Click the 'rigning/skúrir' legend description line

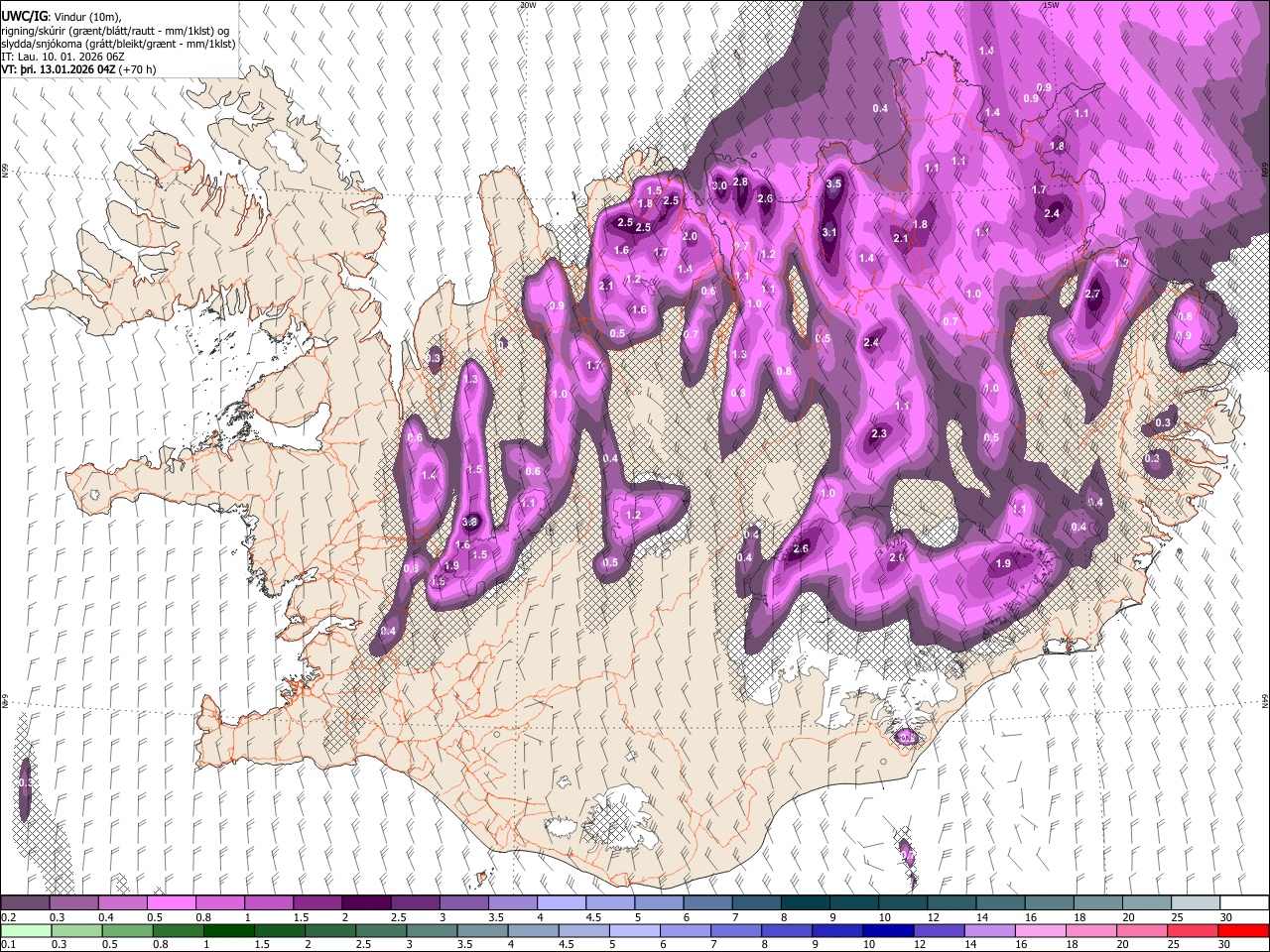(x=116, y=31)
